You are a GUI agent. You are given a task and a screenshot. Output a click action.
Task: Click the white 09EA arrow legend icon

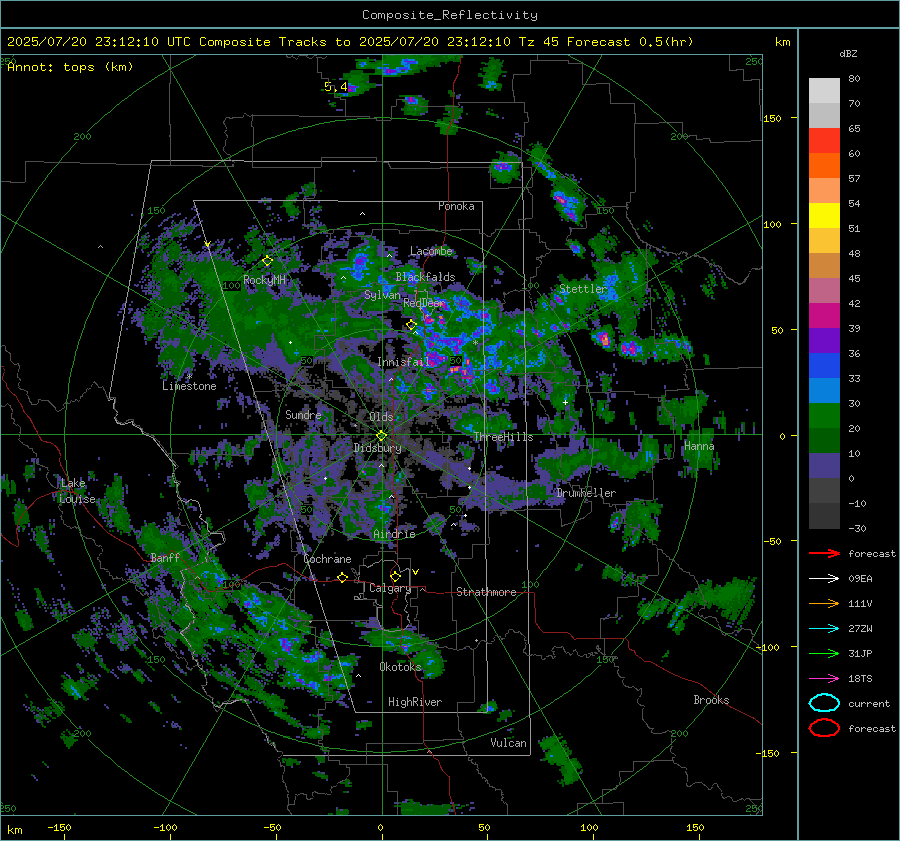pos(825,579)
